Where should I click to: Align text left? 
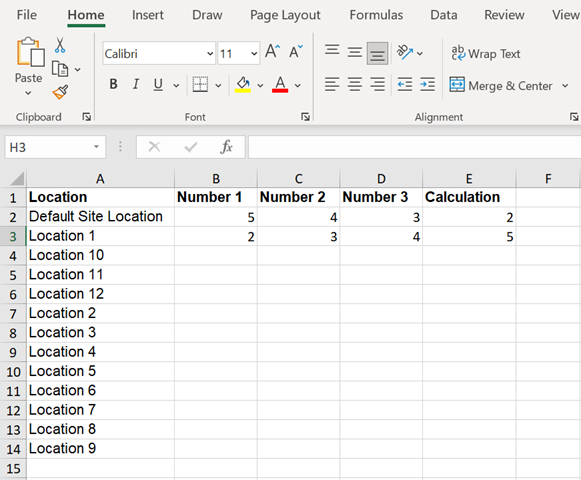[x=332, y=85]
